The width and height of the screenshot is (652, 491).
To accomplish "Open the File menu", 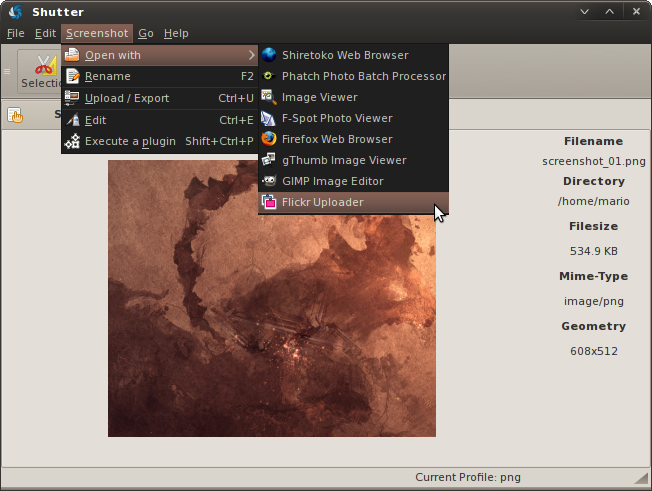I will pyautogui.click(x=15, y=33).
